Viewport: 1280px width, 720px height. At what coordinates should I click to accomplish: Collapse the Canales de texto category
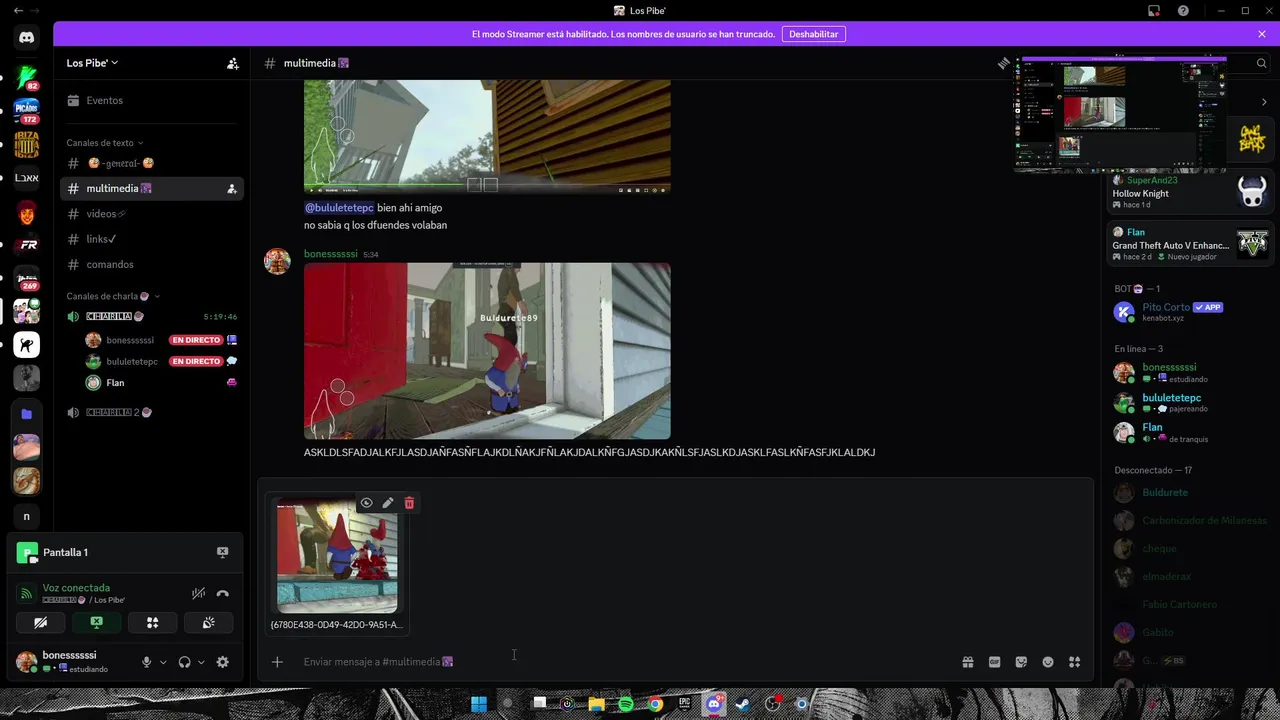(105, 143)
